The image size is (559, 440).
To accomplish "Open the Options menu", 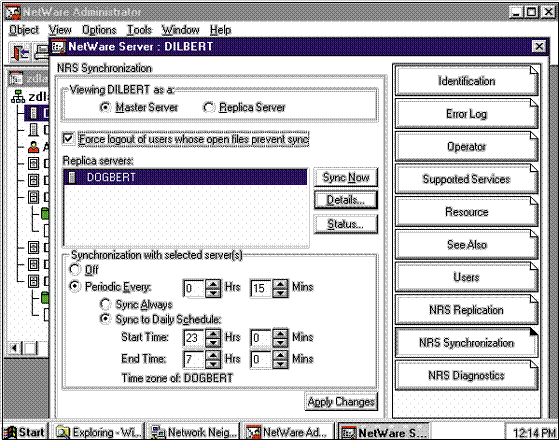I will 99,30.
